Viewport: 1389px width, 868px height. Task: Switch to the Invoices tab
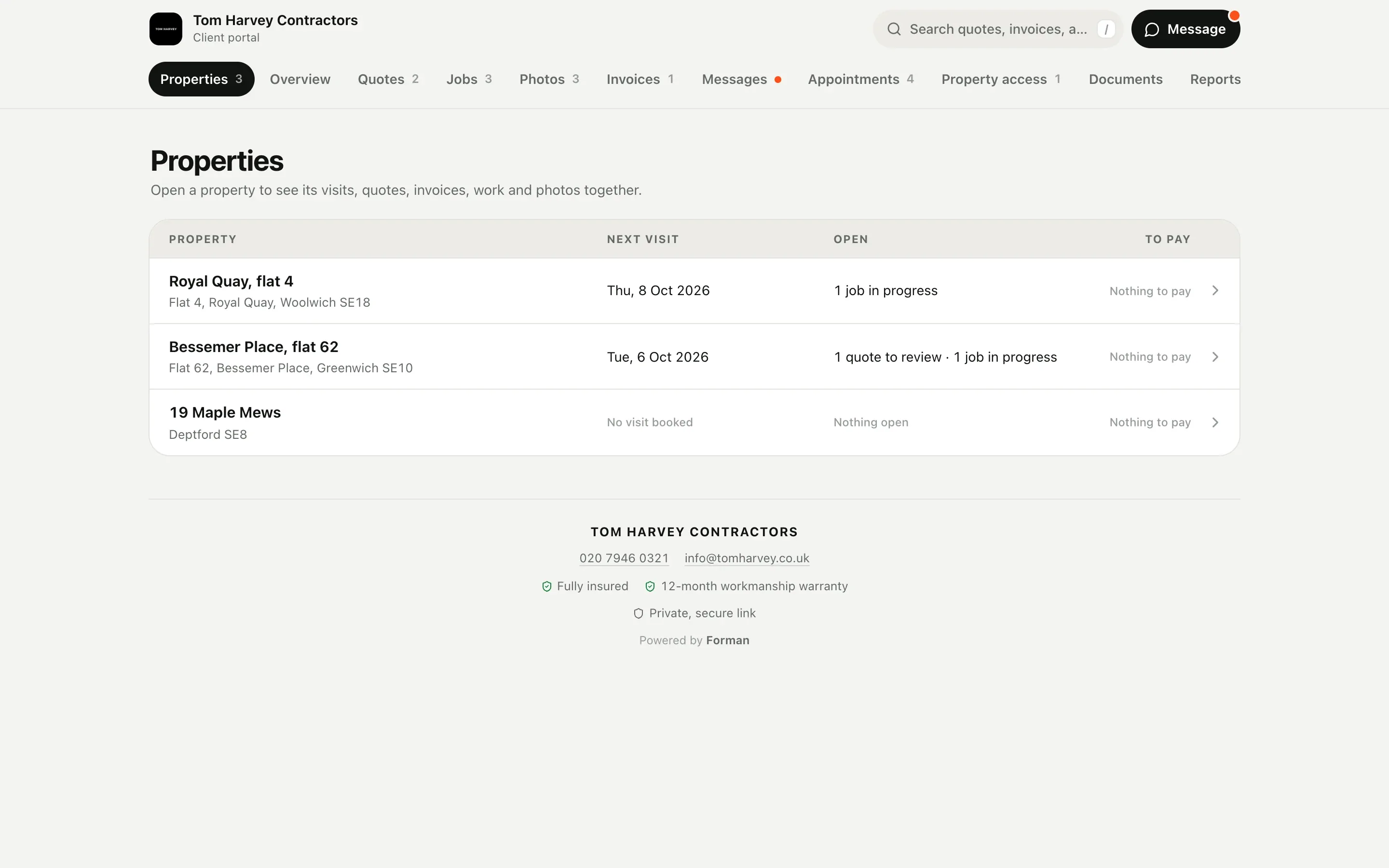pyautogui.click(x=640, y=79)
